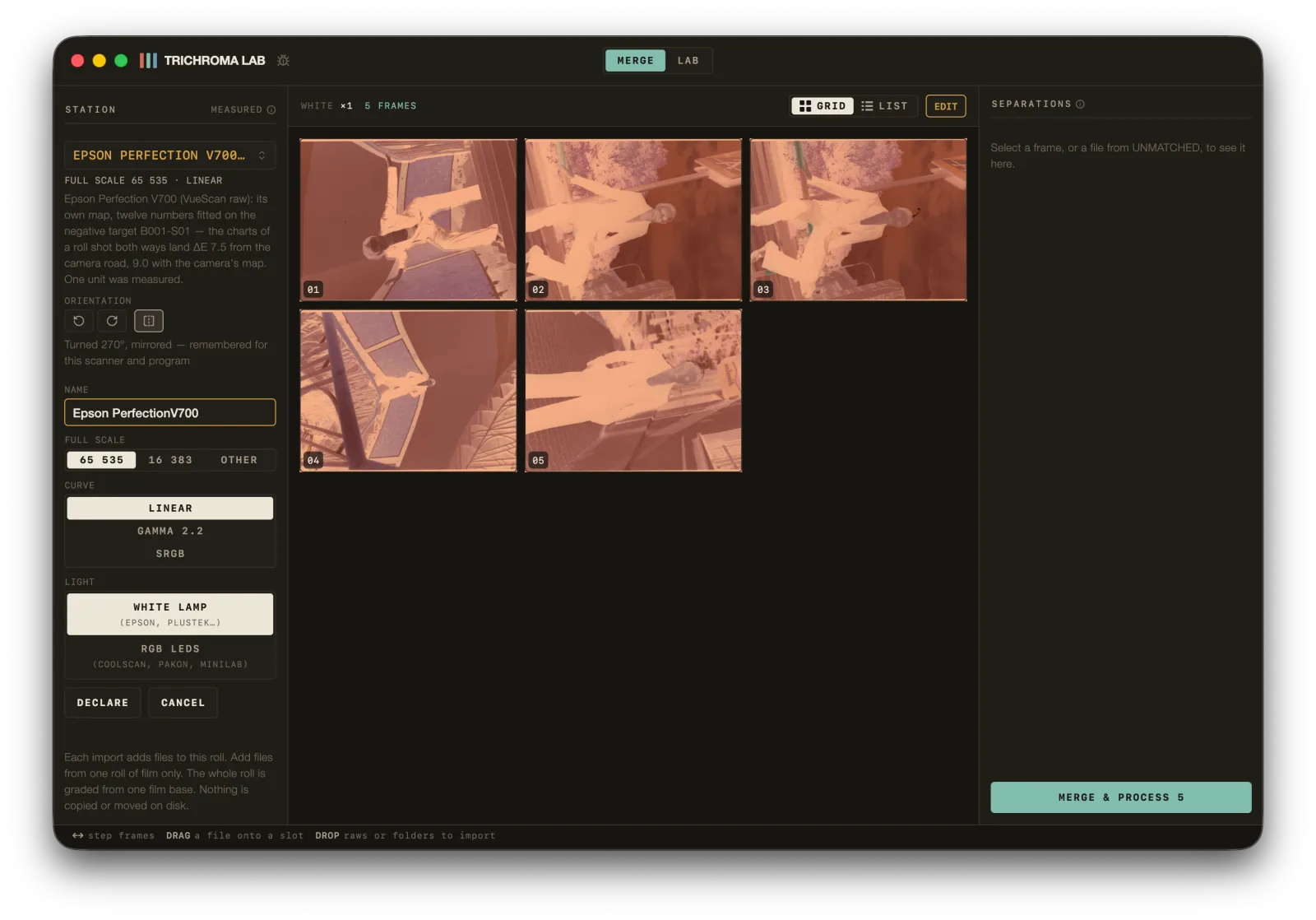
Task: Switch to the MERGE tab
Action: pyautogui.click(x=635, y=61)
